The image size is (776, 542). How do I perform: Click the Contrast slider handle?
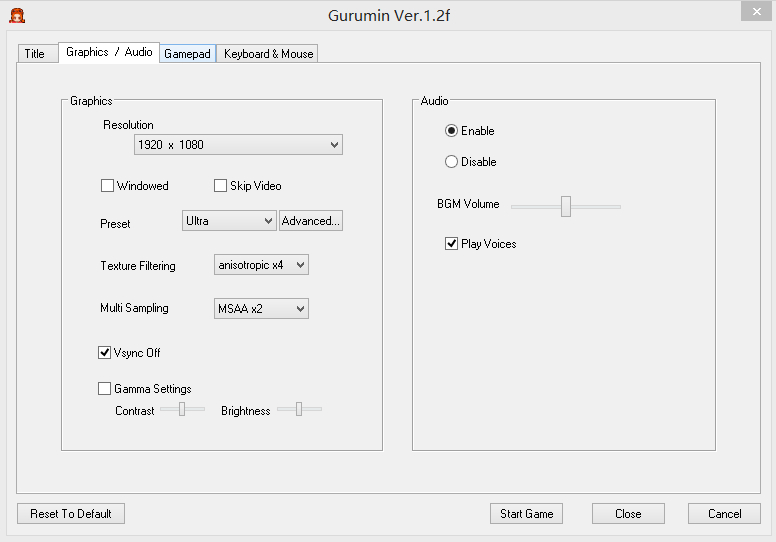[x=182, y=409]
